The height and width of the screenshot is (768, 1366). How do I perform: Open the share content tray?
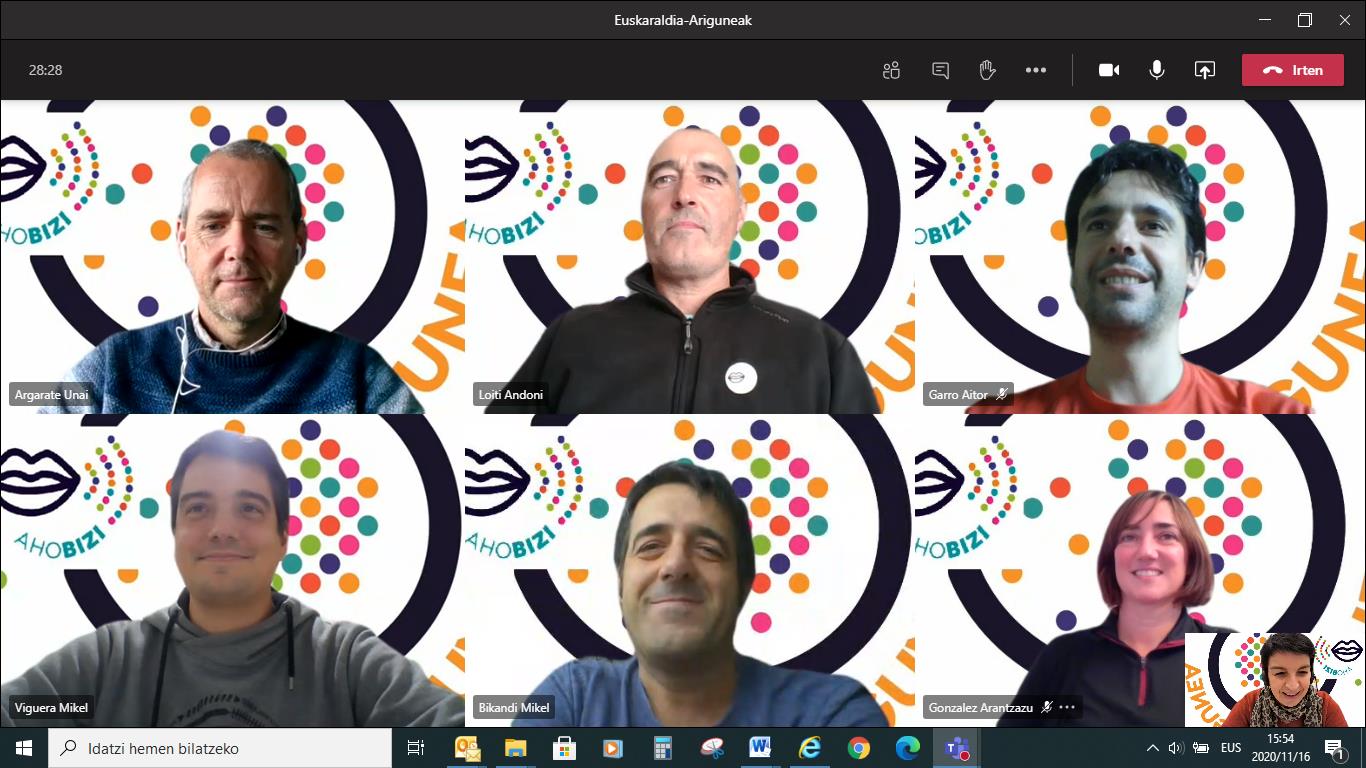[1205, 70]
